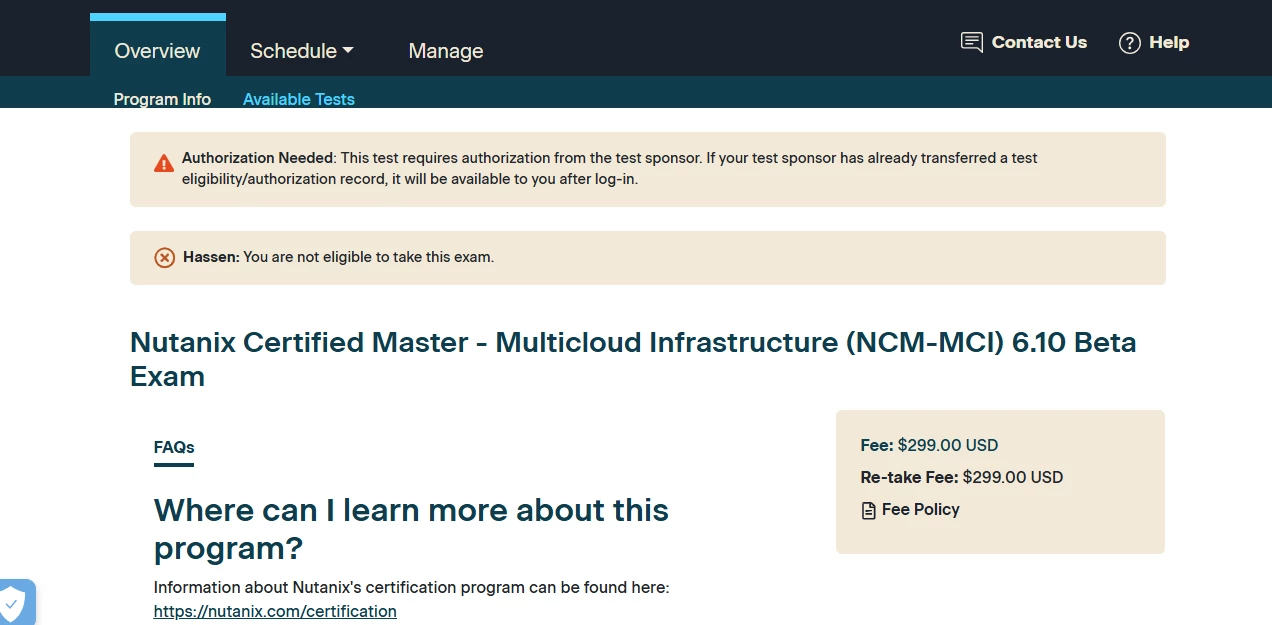Click the warning triangle icon
The width and height of the screenshot is (1272, 625).
point(164,164)
